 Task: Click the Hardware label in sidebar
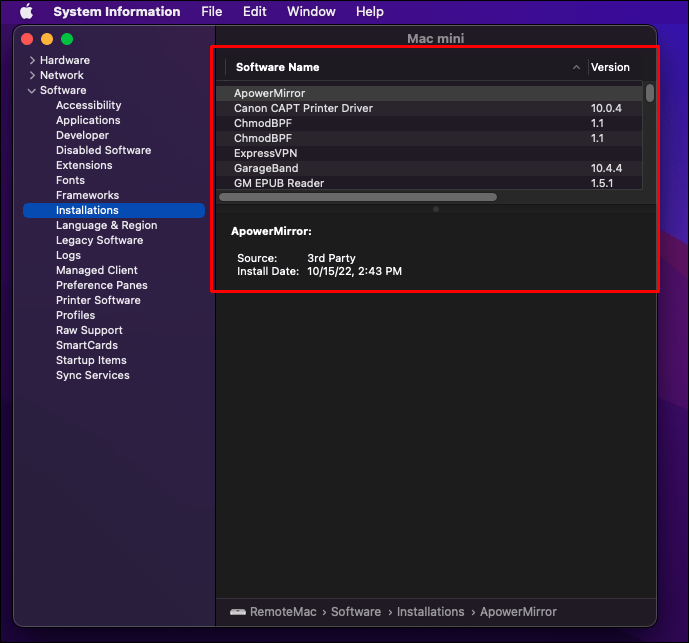pyautogui.click(x=65, y=60)
